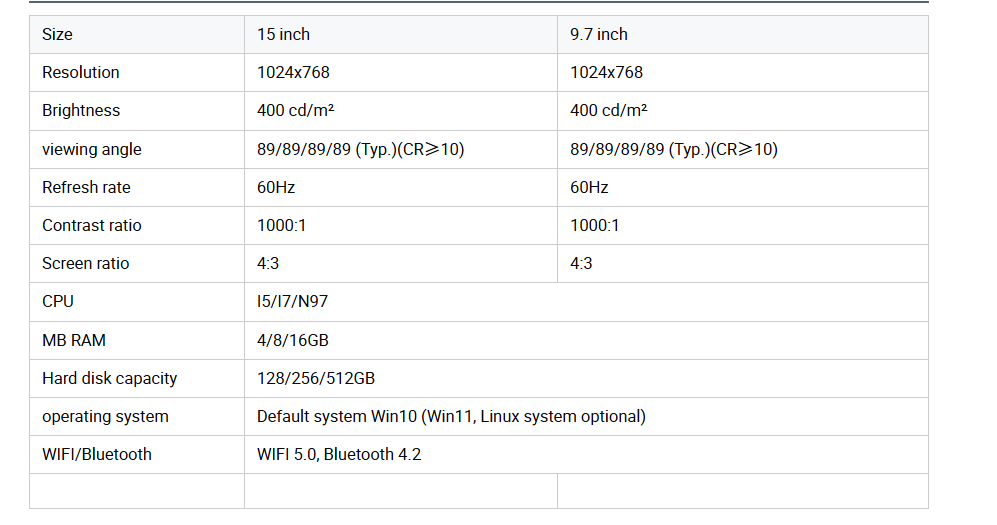The image size is (997, 525).
Task: Click the "CPU" row label
Action: click(x=58, y=302)
